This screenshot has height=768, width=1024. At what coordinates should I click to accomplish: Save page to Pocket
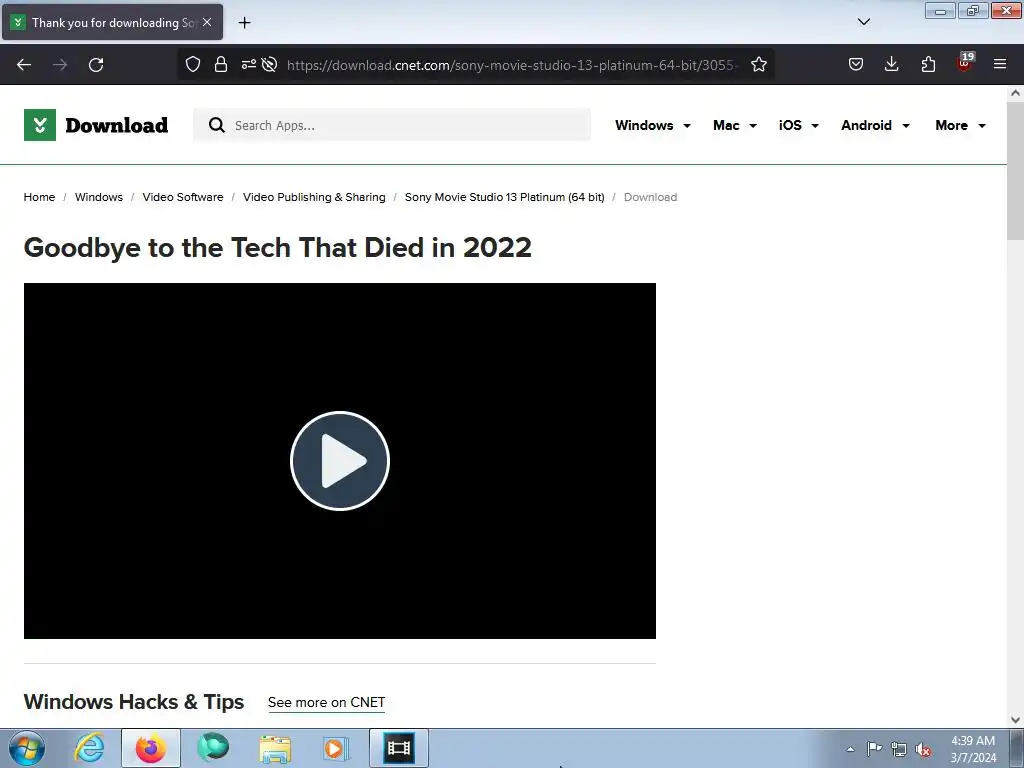point(856,64)
